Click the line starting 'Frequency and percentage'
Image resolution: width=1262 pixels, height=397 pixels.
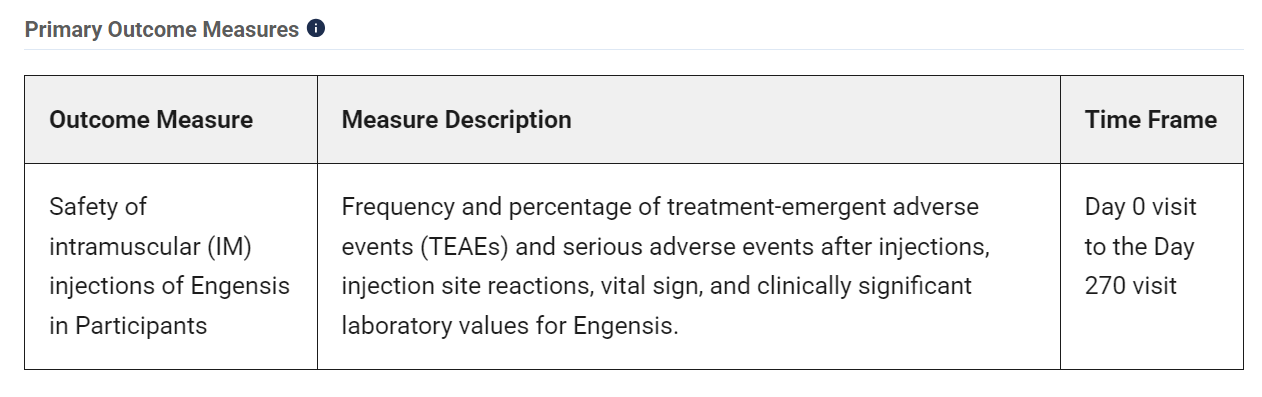coord(660,207)
